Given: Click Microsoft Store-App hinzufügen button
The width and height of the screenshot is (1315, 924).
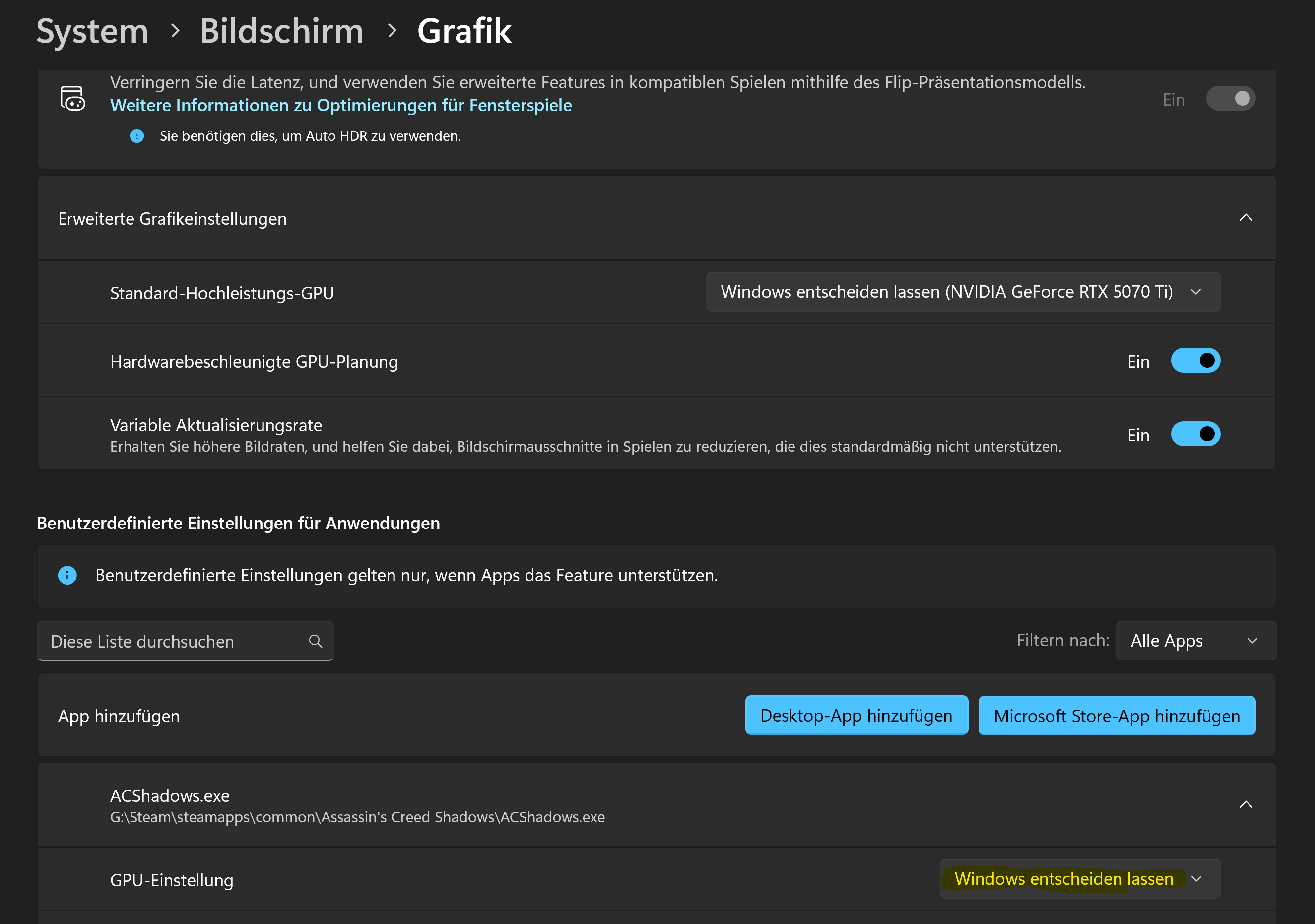Looking at the screenshot, I should click(x=1116, y=716).
